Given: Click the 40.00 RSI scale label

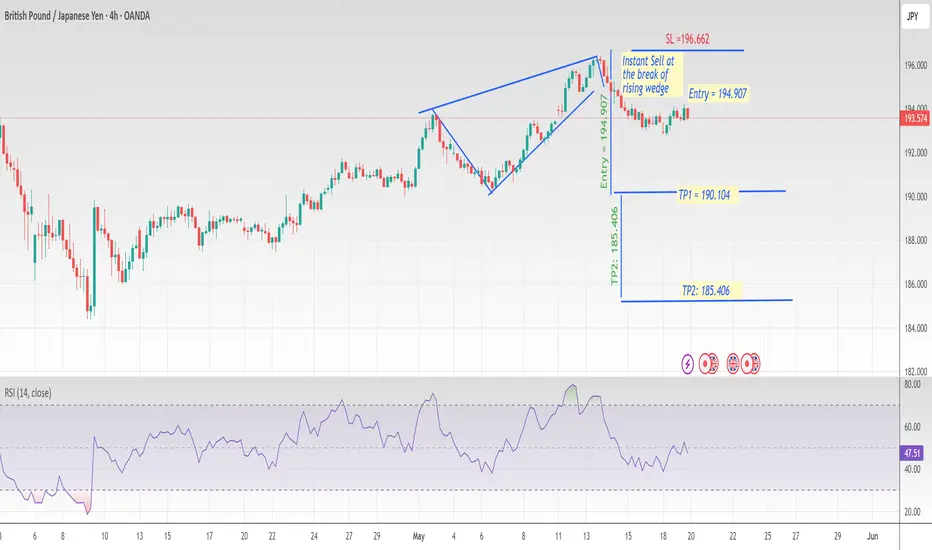Looking at the screenshot, I should [x=912, y=470].
